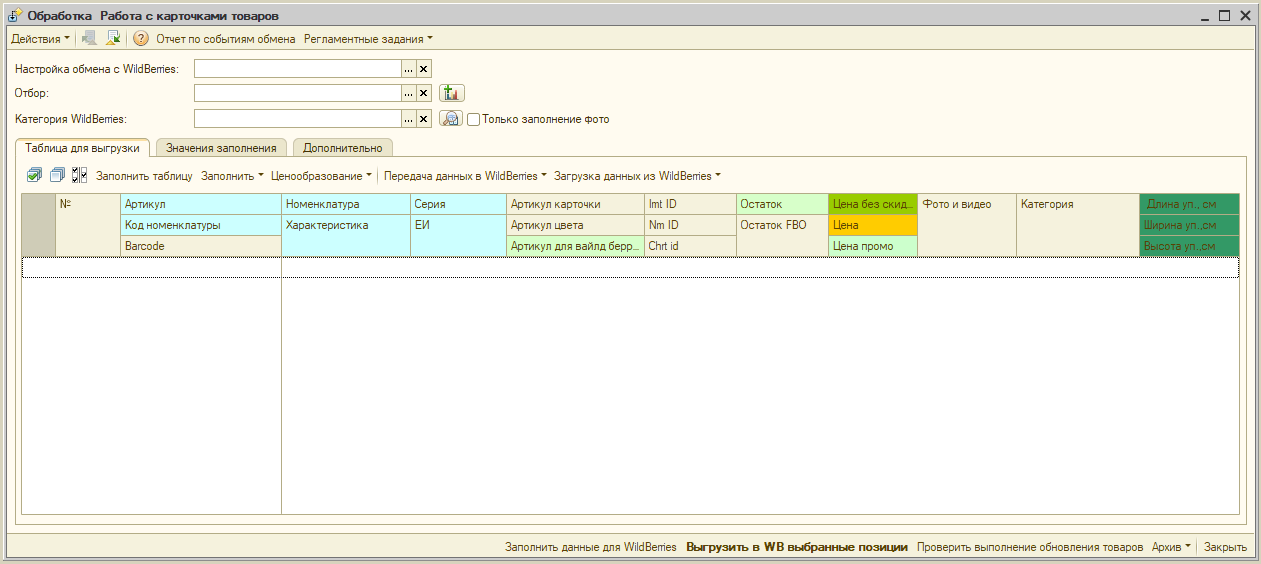Click Заполнить данные для WildBerries
This screenshot has height=564, width=1261.
point(591,547)
